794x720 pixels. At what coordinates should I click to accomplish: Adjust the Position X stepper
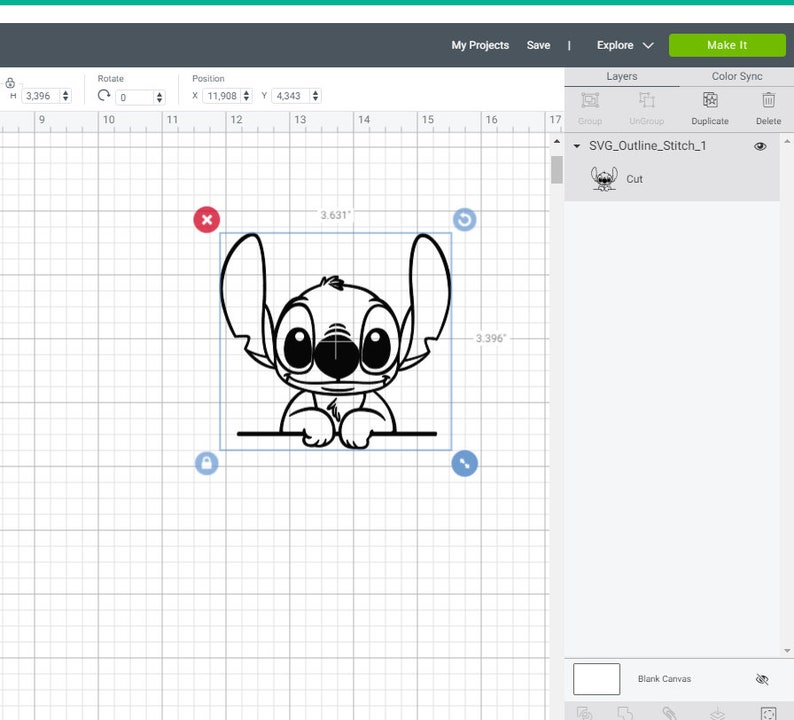click(x=246, y=96)
